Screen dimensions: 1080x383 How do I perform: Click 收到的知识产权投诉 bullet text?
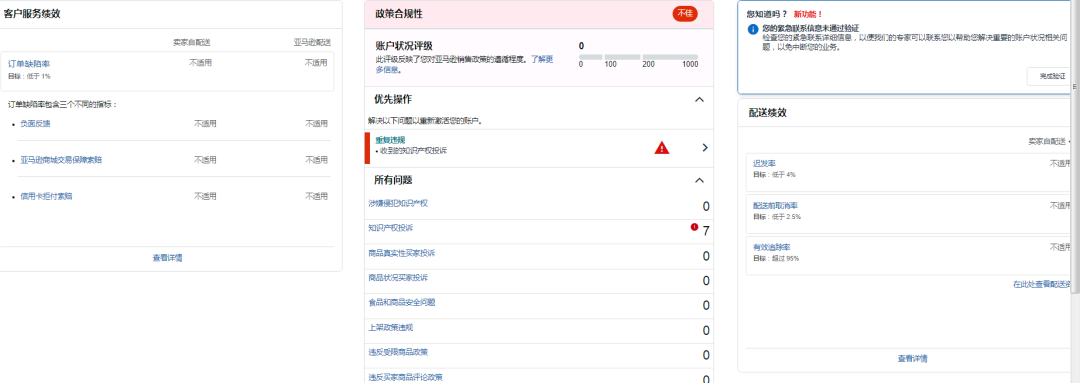pyautogui.click(x=413, y=150)
